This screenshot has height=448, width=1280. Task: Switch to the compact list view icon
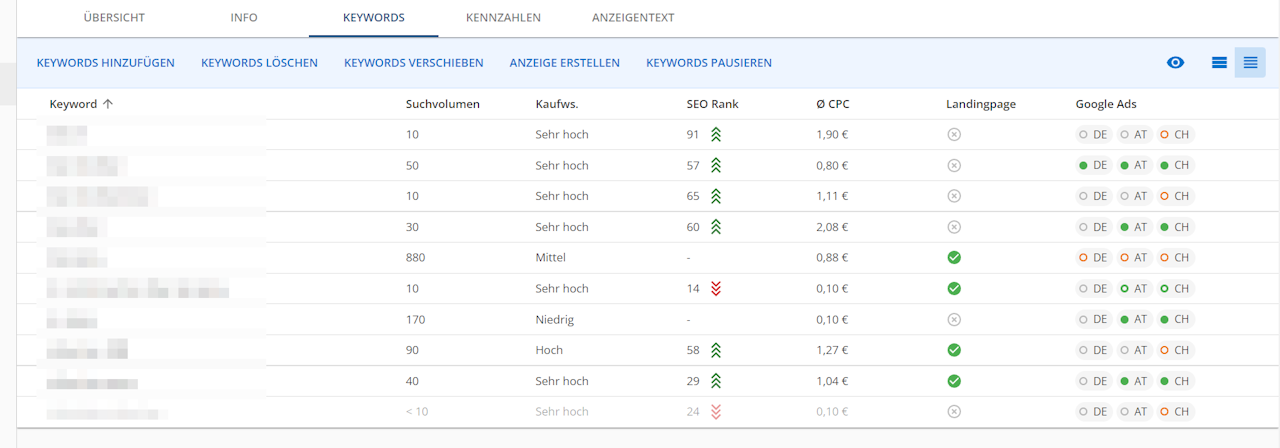[x=1219, y=63]
